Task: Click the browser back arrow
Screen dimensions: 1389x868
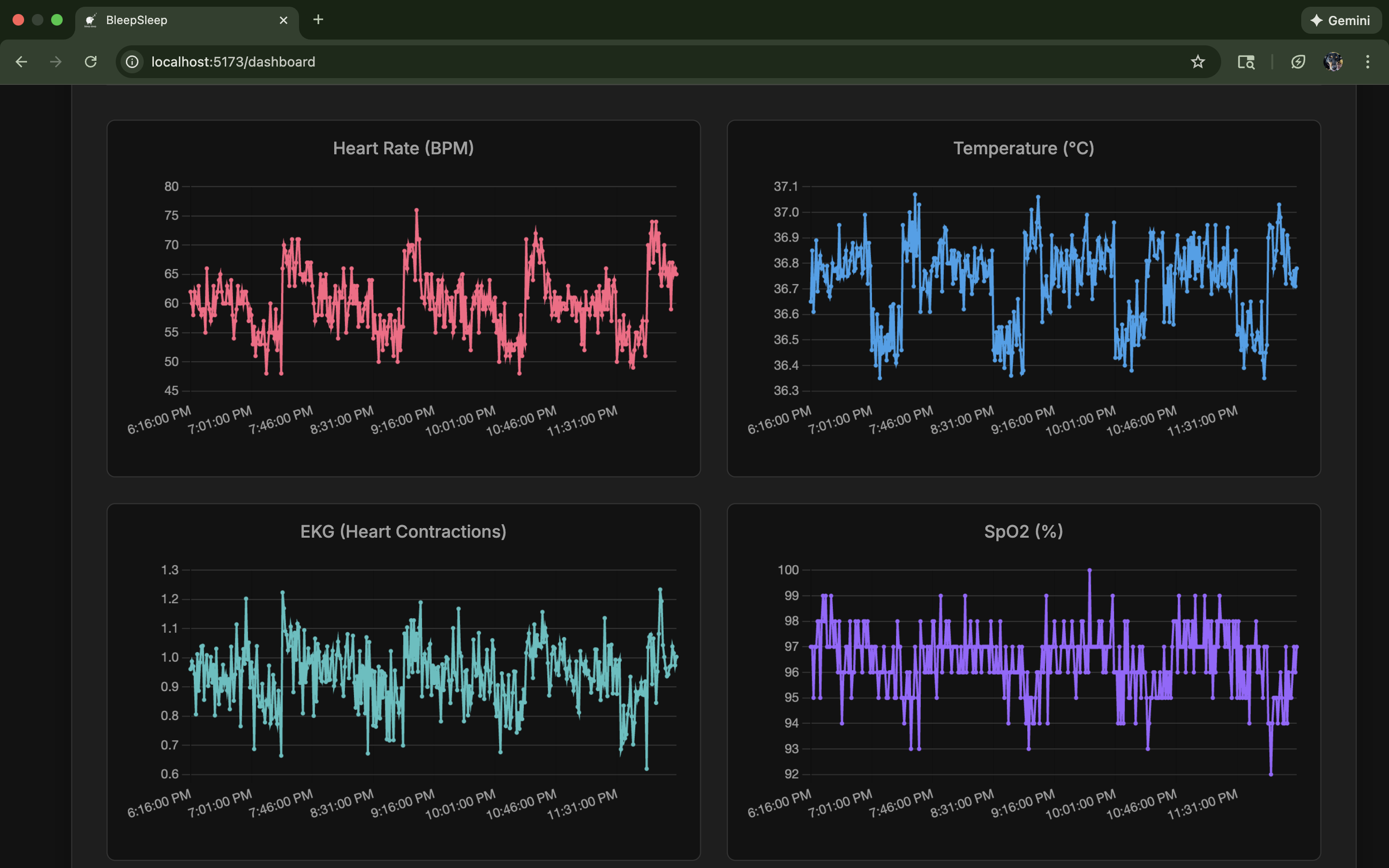Action: coord(21,61)
